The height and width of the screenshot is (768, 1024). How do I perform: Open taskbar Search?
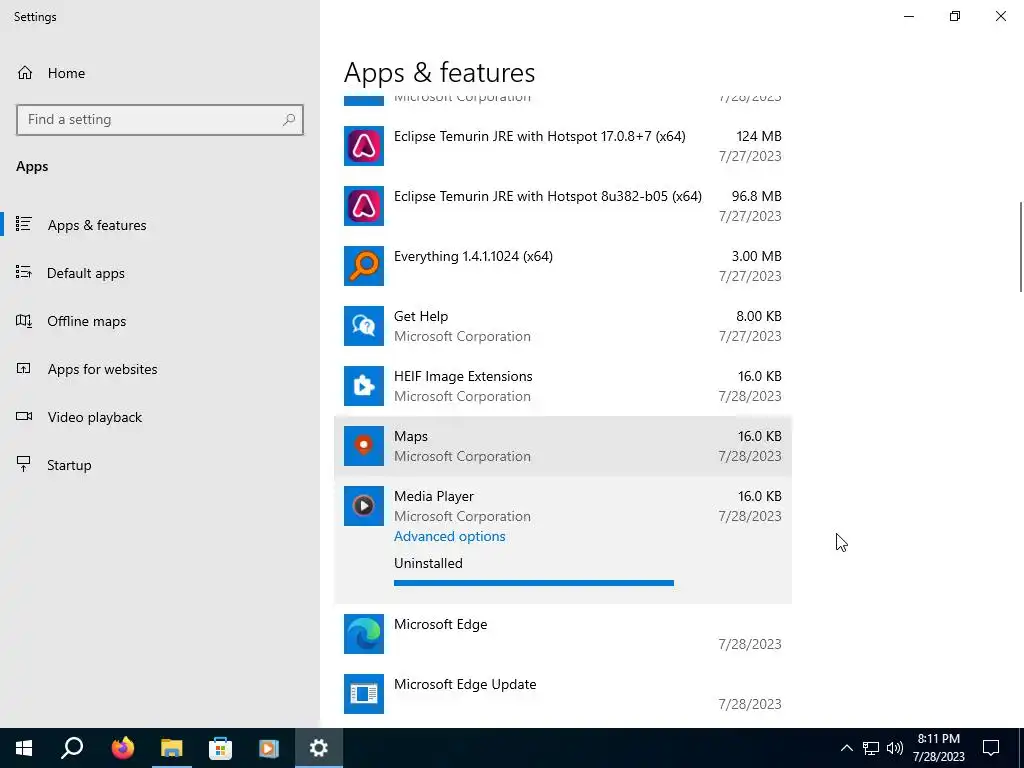pos(72,748)
